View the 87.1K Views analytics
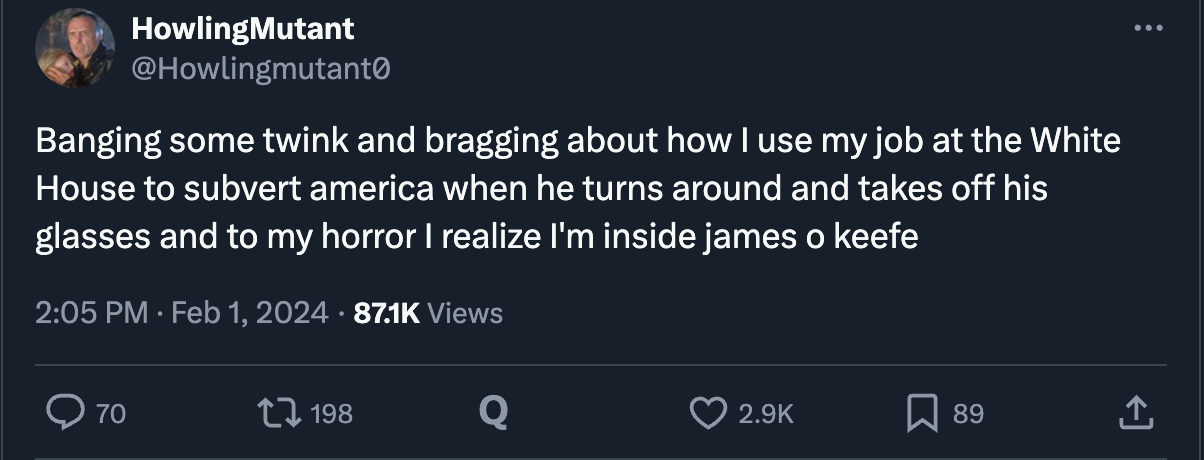The width and height of the screenshot is (1204, 460). [429, 313]
